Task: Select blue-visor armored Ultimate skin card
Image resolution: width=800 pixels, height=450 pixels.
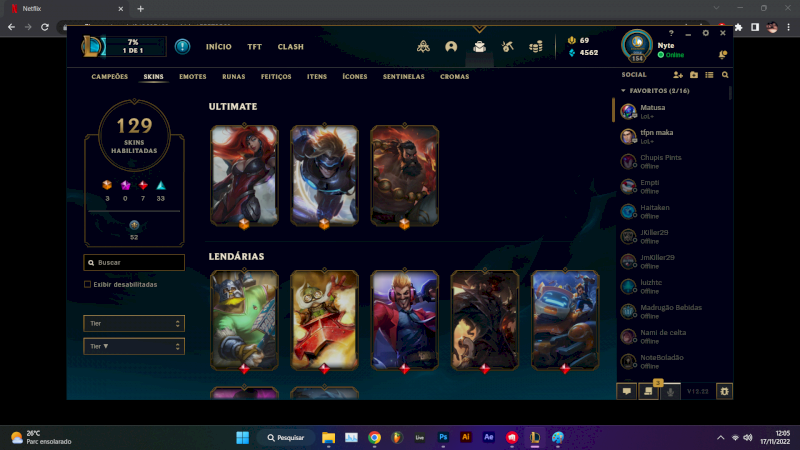Action: (x=324, y=175)
